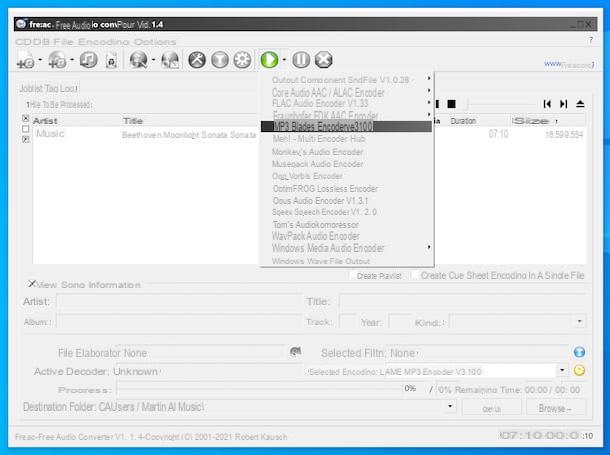Stop encoding with the toolbar X icon
The height and width of the screenshot is (455, 610).
point(324,60)
